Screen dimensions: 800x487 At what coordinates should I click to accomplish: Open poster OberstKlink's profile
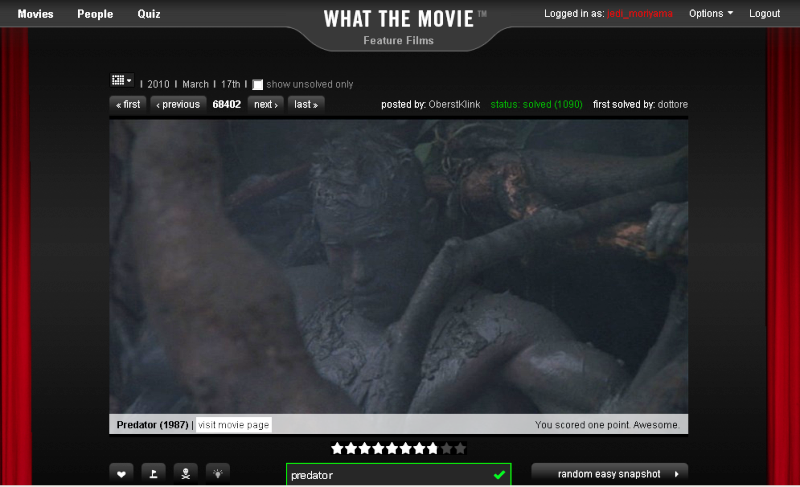(x=454, y=105)
